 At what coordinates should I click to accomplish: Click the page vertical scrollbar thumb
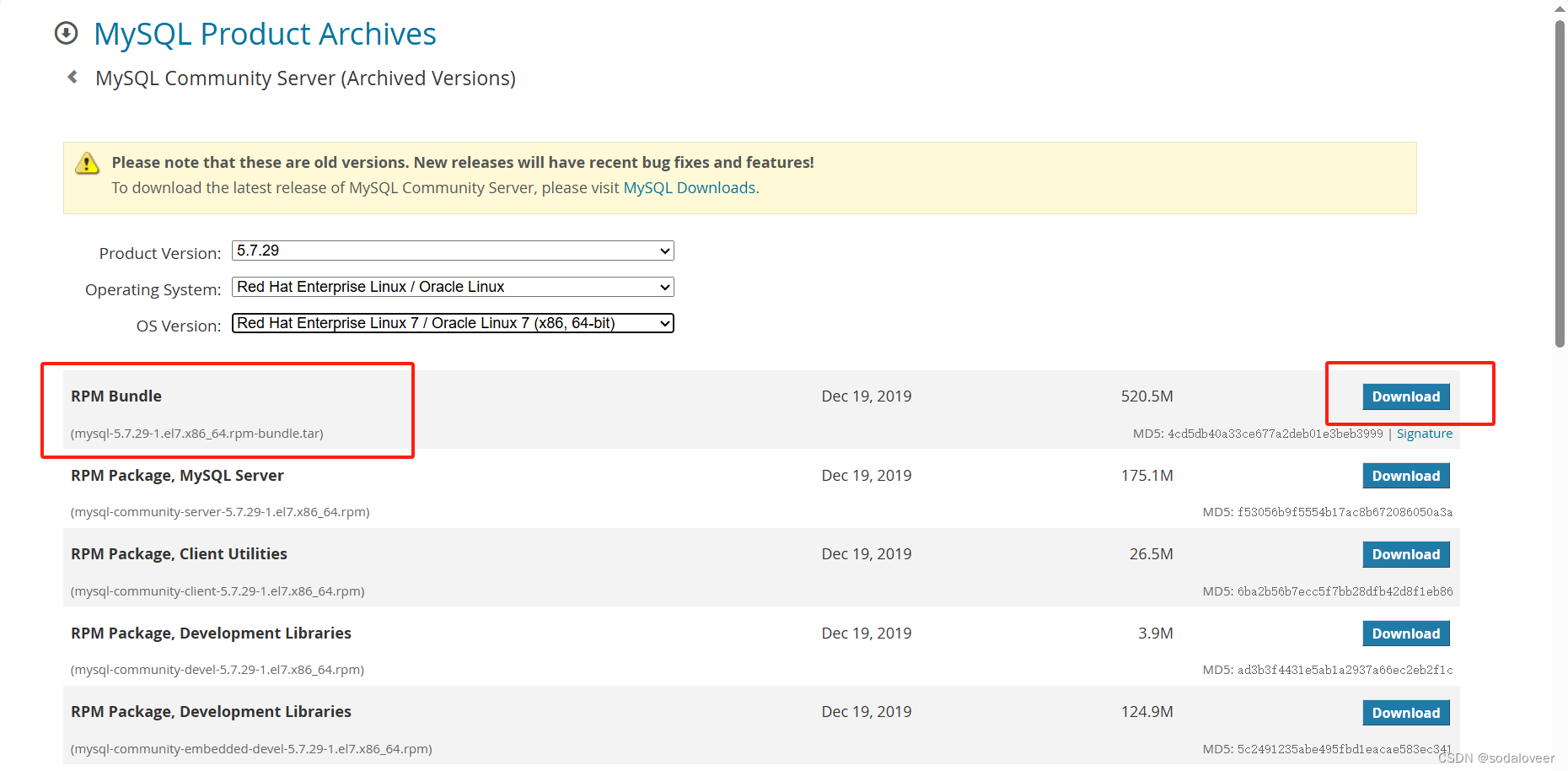pos(1560,184)
